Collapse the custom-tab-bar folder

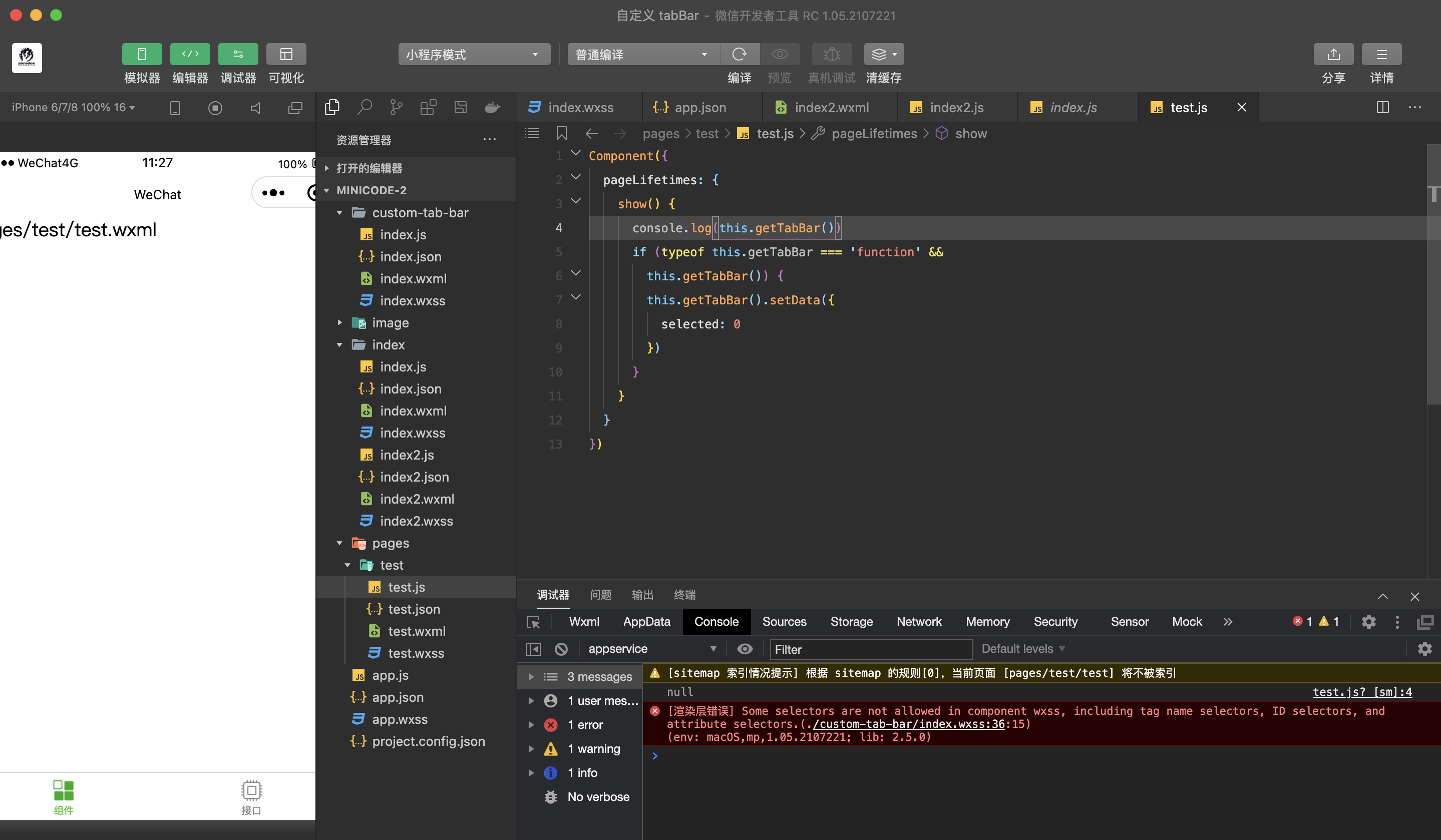click(x=339, y=213)
